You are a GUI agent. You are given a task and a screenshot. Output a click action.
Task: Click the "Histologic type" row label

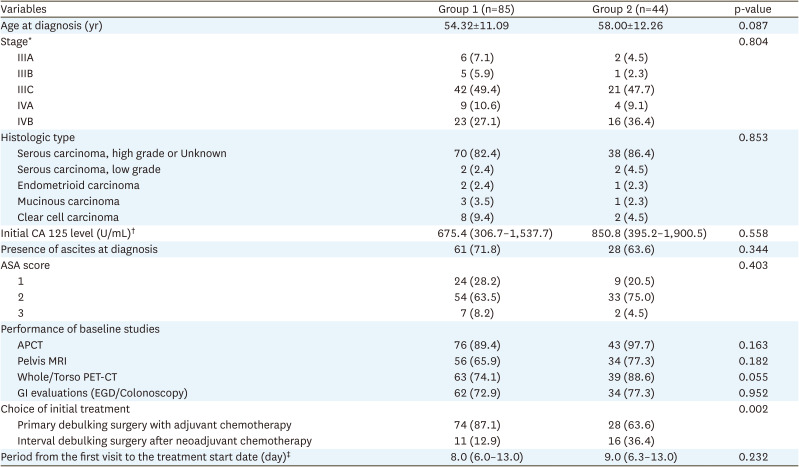tap(38, 138)
